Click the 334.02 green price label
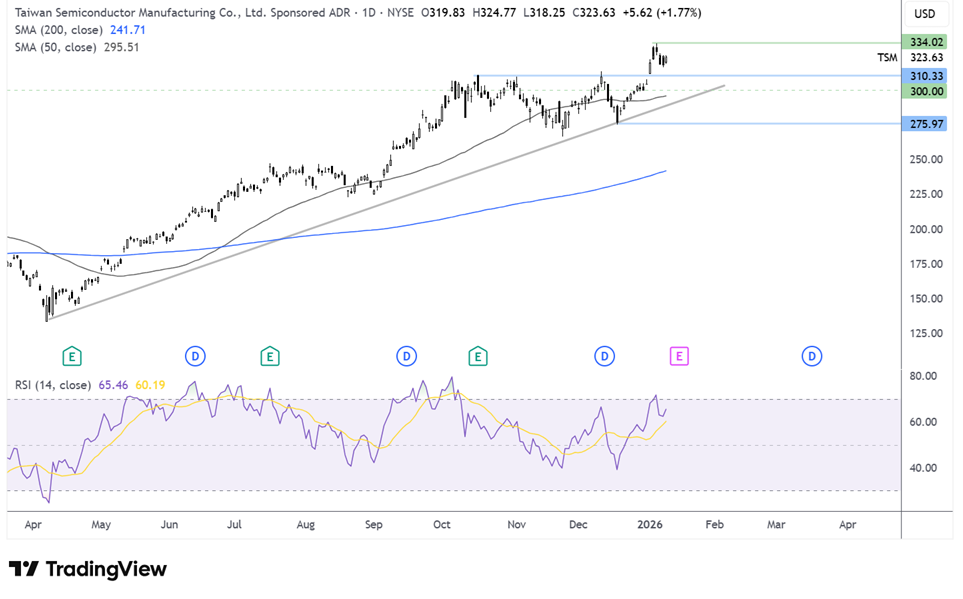Viewport: 963px width, 599px height. pyautogui.click(x=926, y=42)
